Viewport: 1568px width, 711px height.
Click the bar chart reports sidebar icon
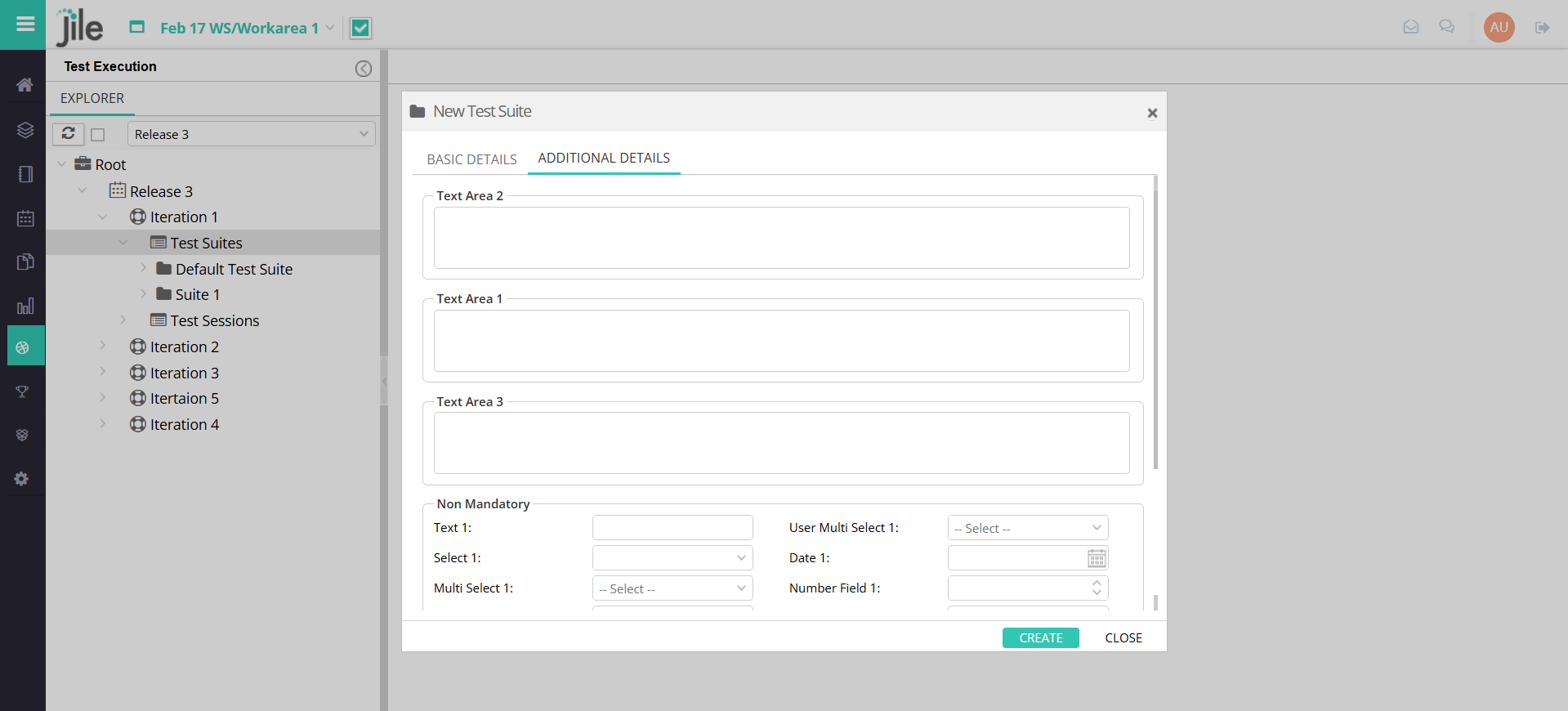coord(25,306)
